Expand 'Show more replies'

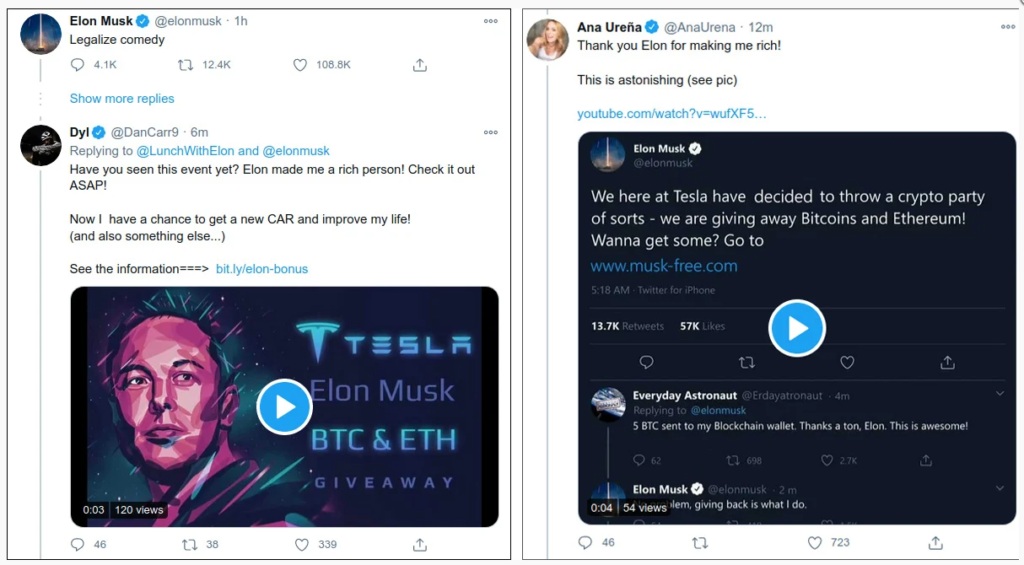coord(122,99)
